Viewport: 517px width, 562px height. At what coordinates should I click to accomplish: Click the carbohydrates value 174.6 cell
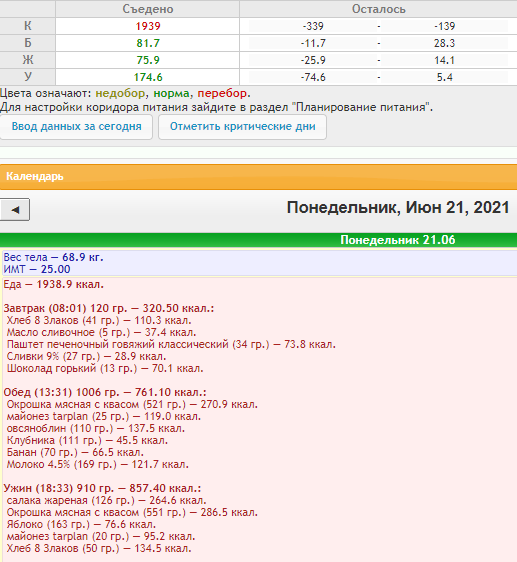pos(148,77)
